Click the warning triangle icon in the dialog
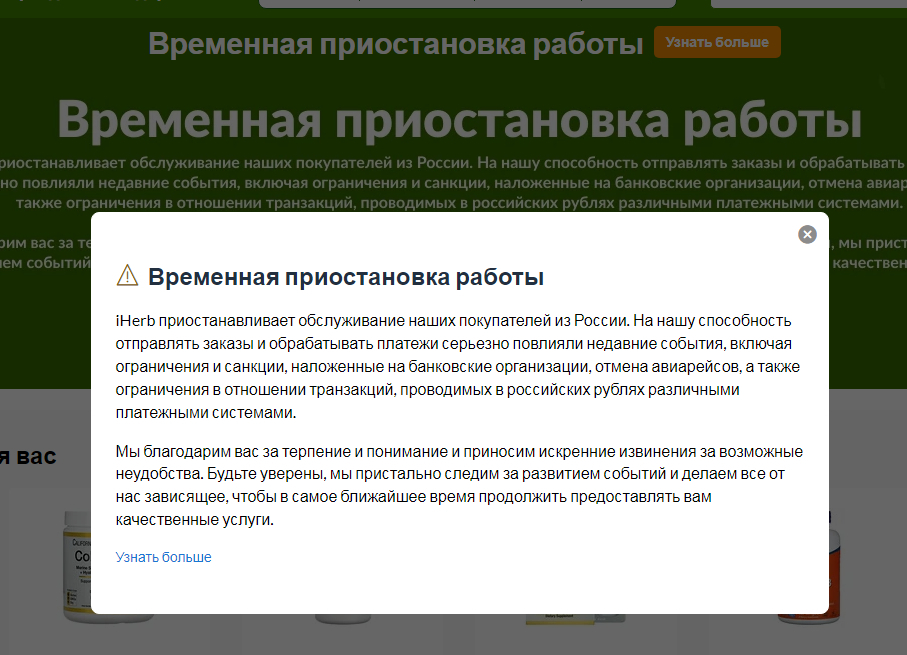 point(127,275)
